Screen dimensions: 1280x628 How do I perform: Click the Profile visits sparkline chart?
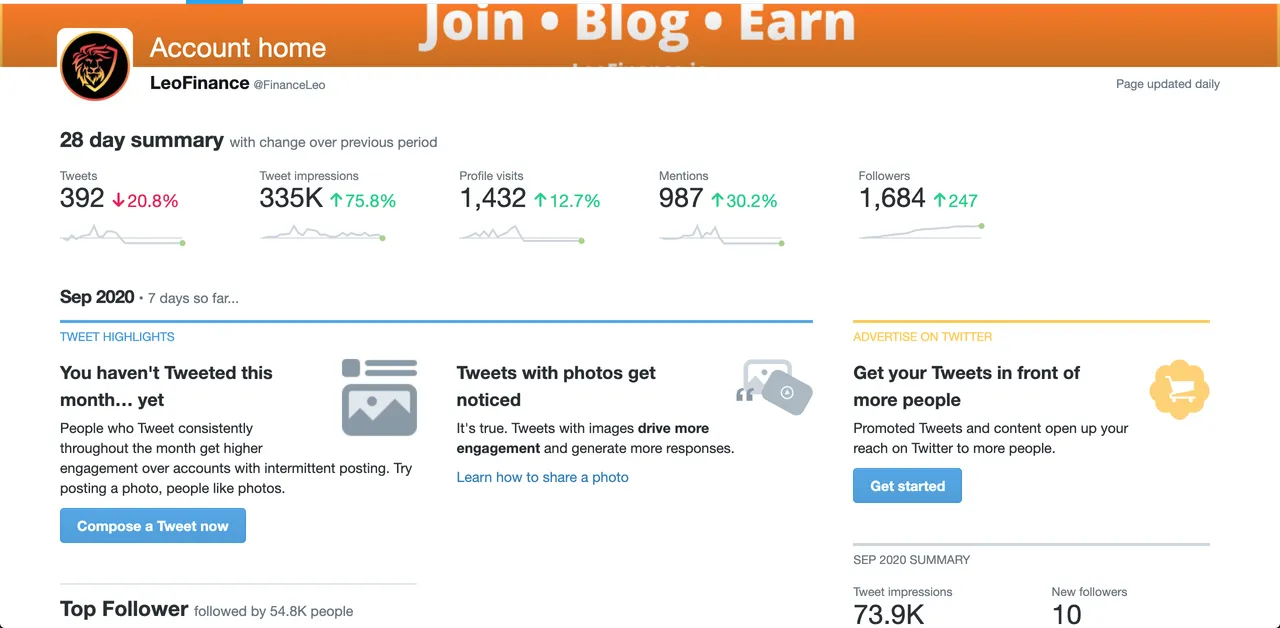point(522,235)
